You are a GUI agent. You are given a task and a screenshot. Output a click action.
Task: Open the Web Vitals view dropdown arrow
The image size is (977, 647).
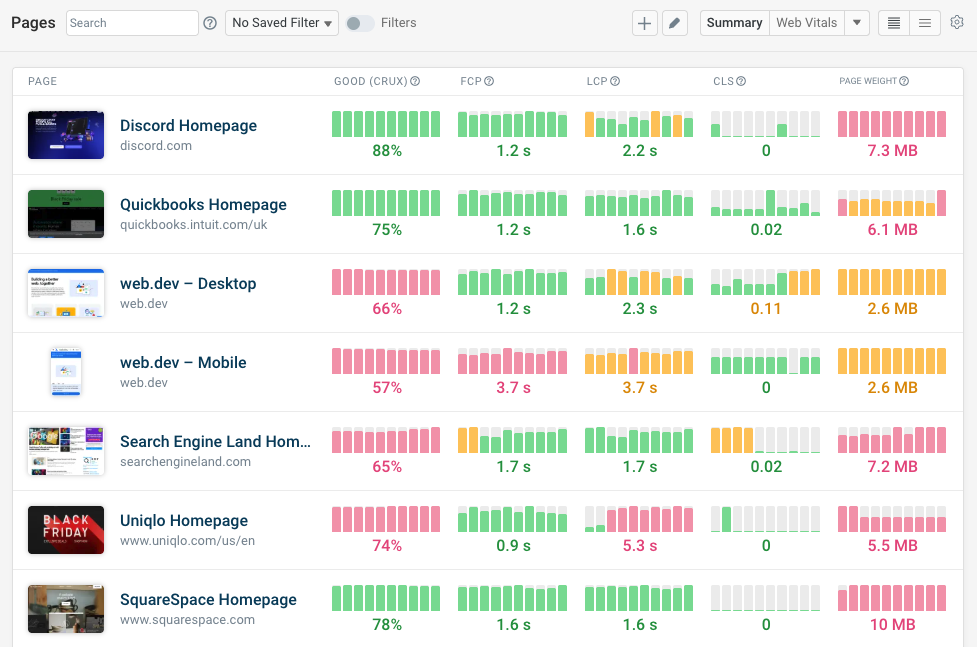click(x=858, y=22)
